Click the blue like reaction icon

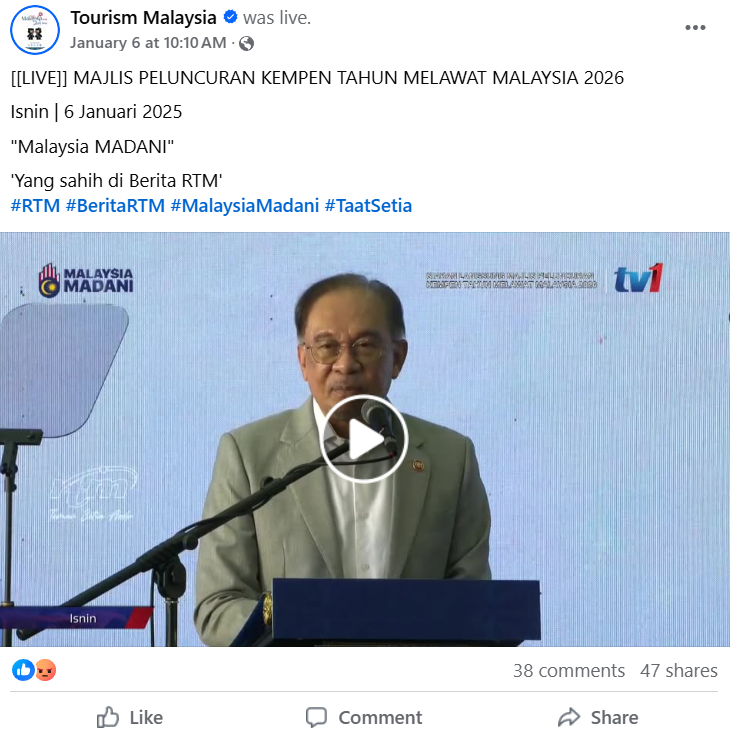[x=23, y=670]
